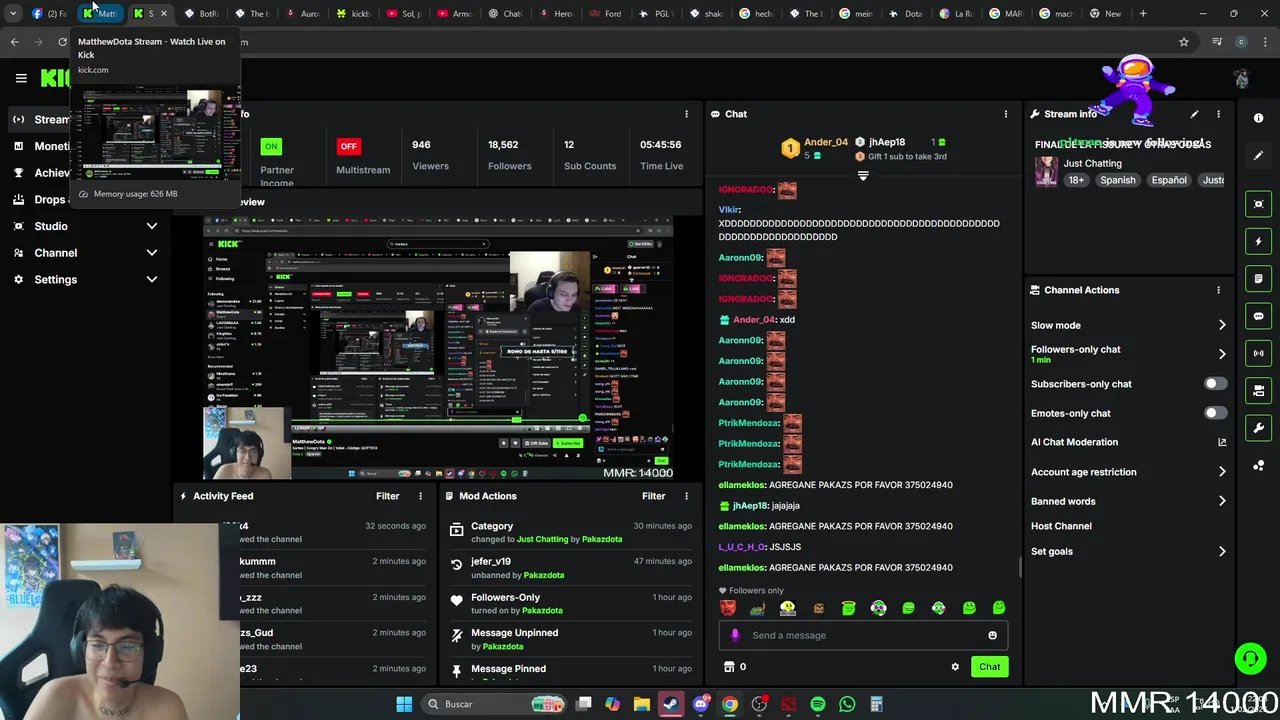Switch to the kickb browser tab
Screen dimensions: 1280x720
pyautogui.click(x=354, y=14)
